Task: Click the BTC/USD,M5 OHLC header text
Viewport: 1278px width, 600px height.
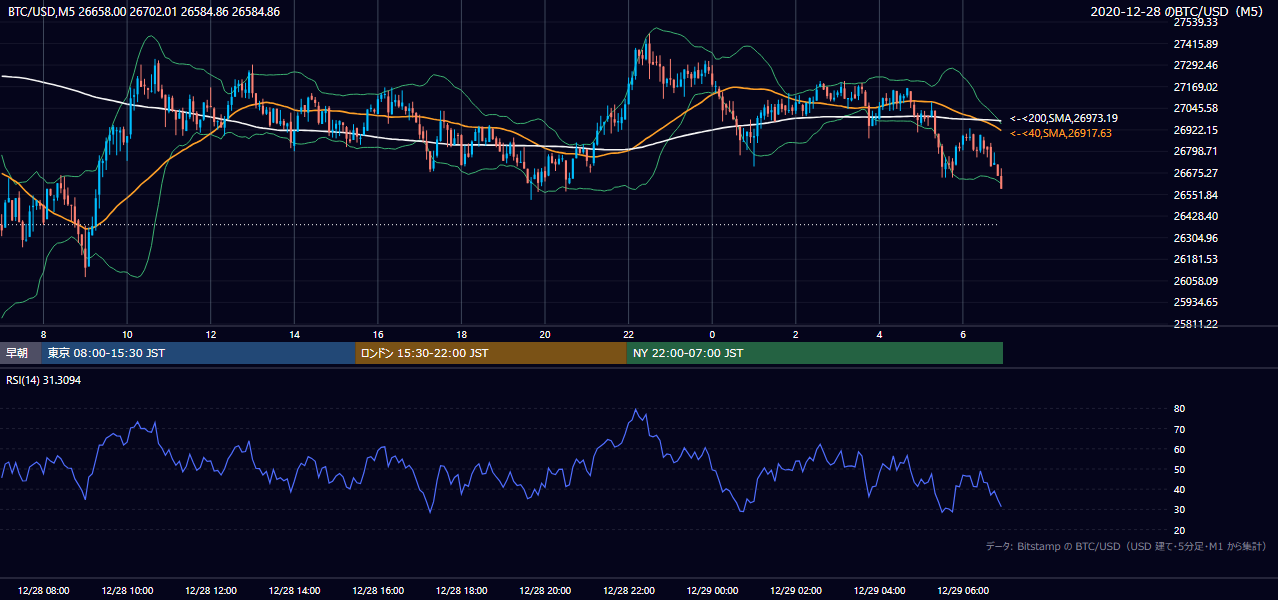Action: tap(144, 12)
